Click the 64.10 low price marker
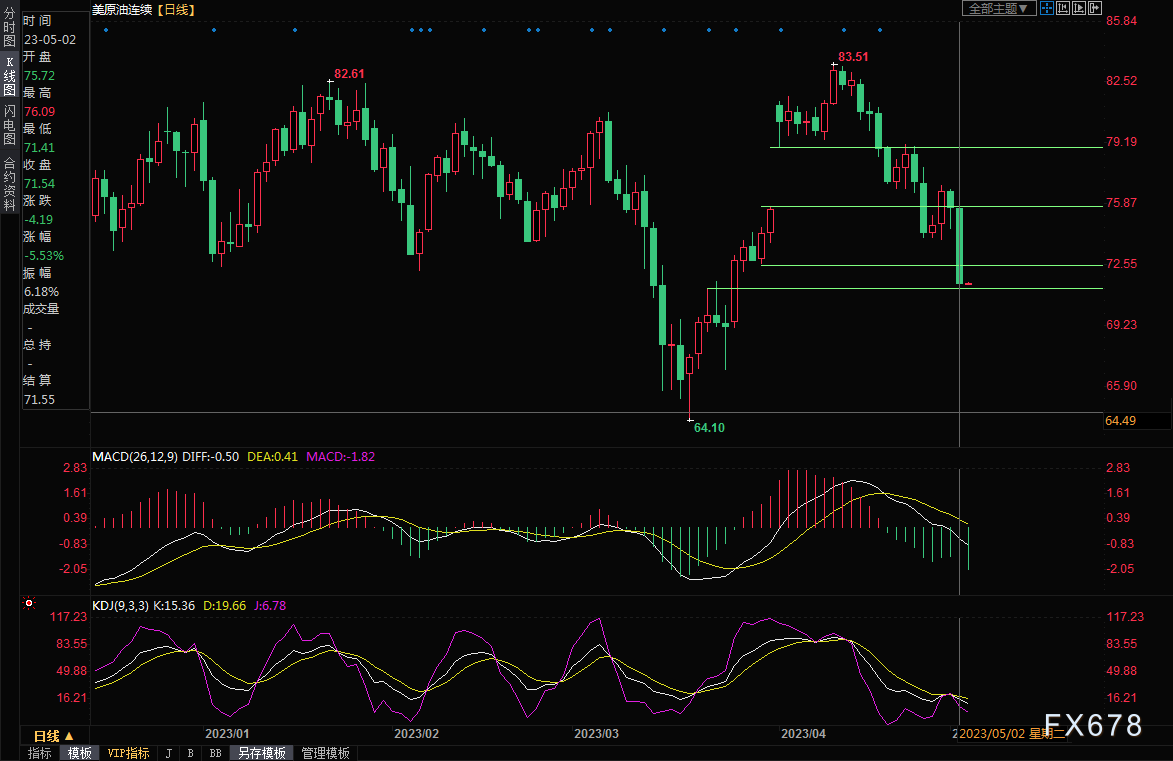 pos(709,428)
